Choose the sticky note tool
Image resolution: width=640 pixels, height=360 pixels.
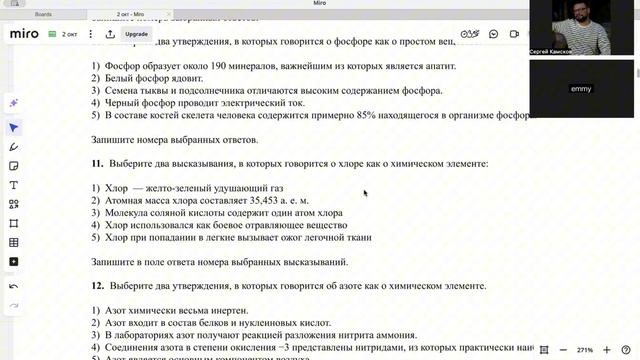[13, 166]
